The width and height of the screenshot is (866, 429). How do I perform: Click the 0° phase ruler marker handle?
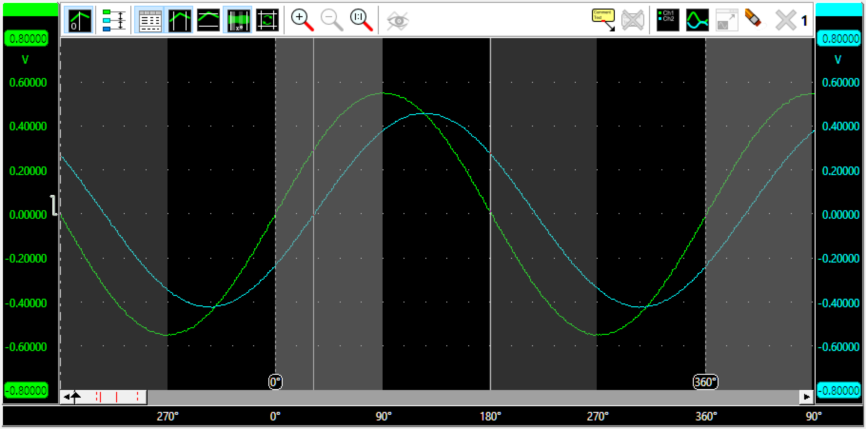[276, 382]
